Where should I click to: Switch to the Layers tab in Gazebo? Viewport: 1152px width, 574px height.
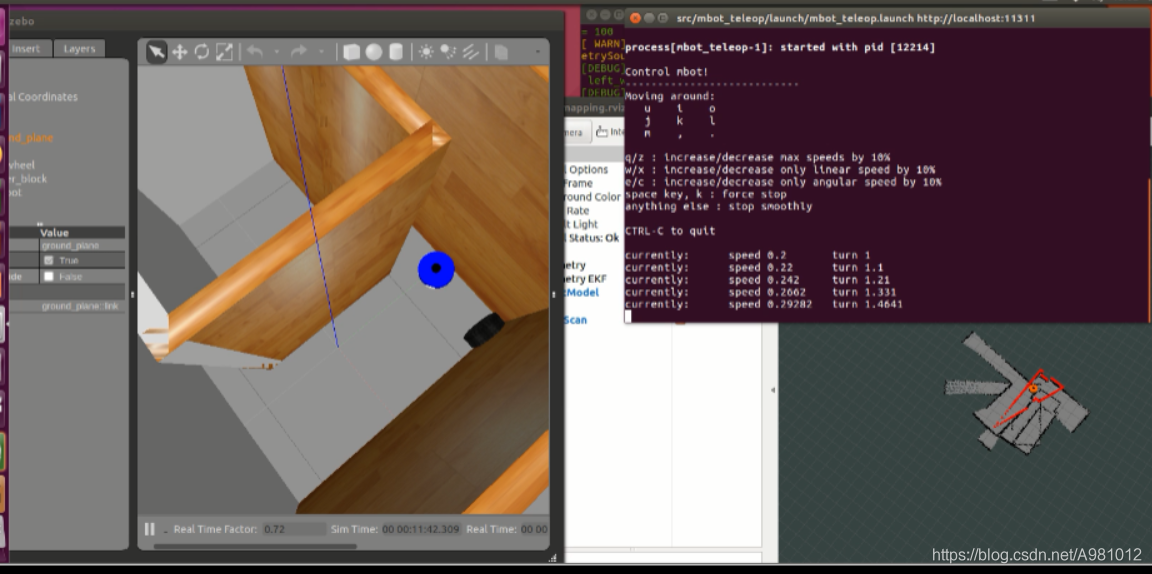pos(79,49)
